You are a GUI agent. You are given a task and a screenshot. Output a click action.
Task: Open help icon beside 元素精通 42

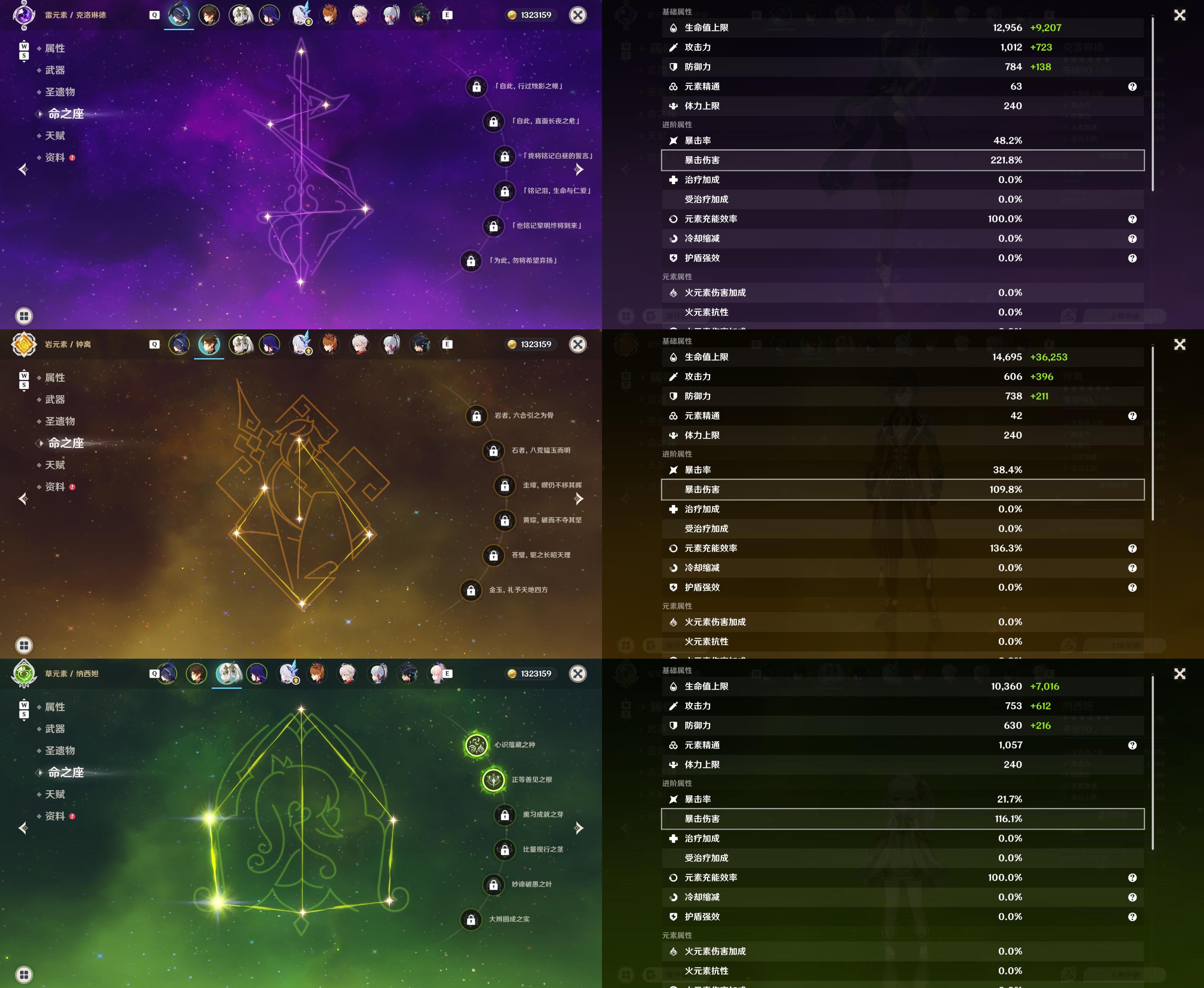(x=1132, y=416)
